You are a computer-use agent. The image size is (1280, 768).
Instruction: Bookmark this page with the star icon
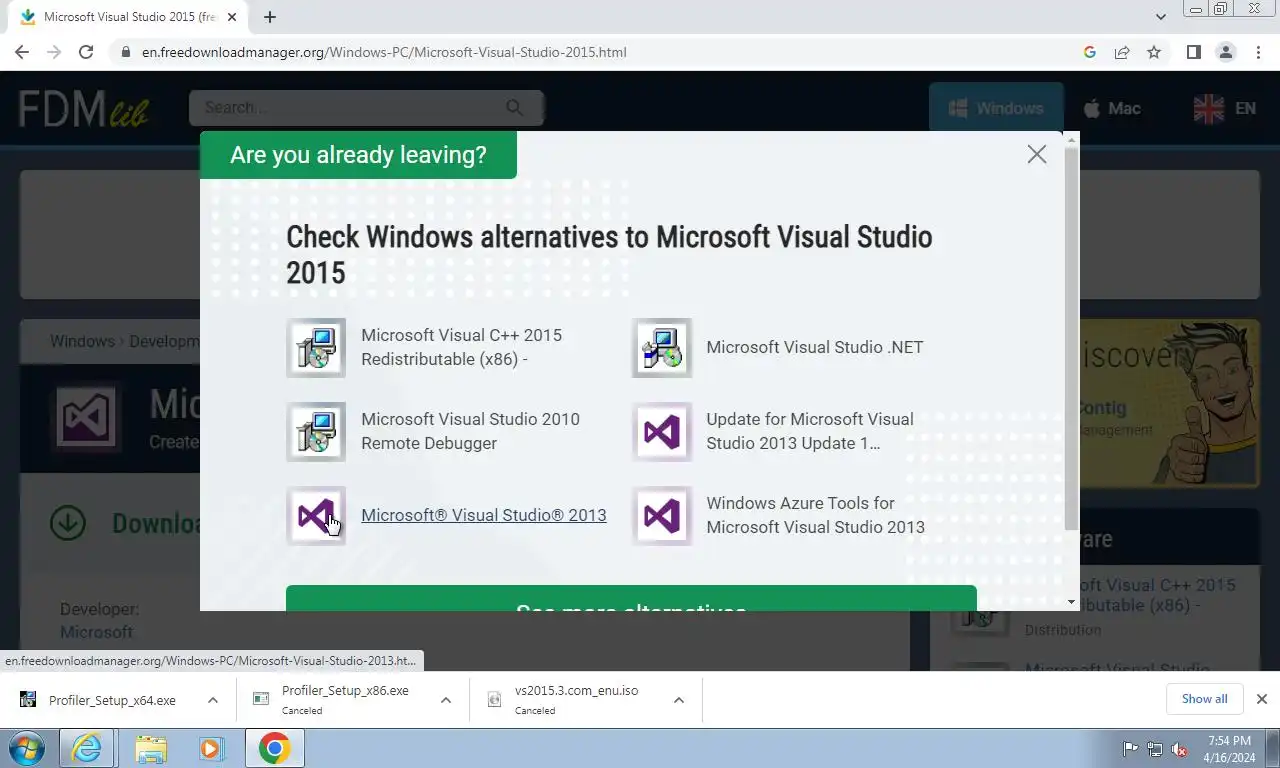pos(1154,52)
